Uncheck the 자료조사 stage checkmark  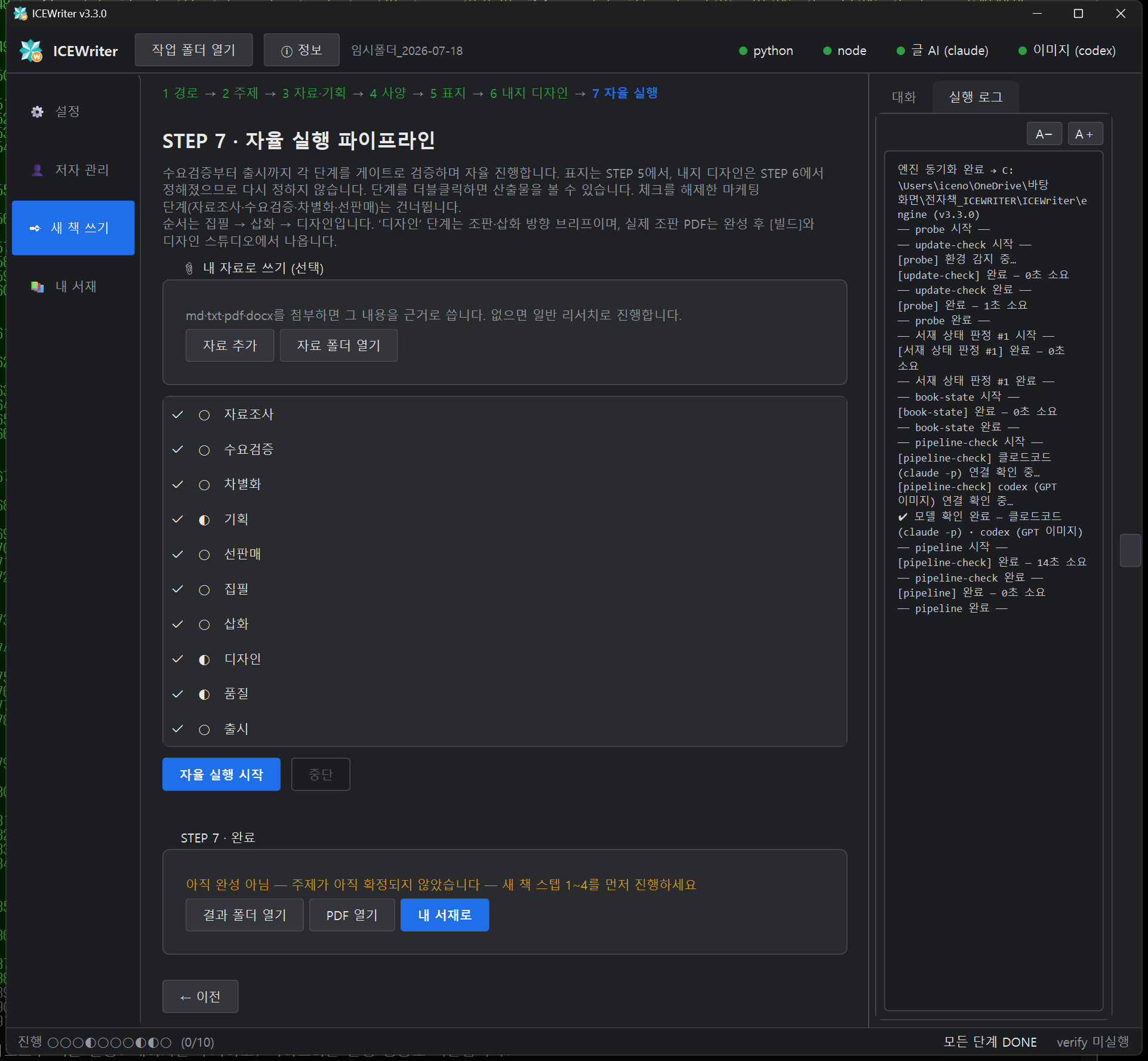coord(177,414)
